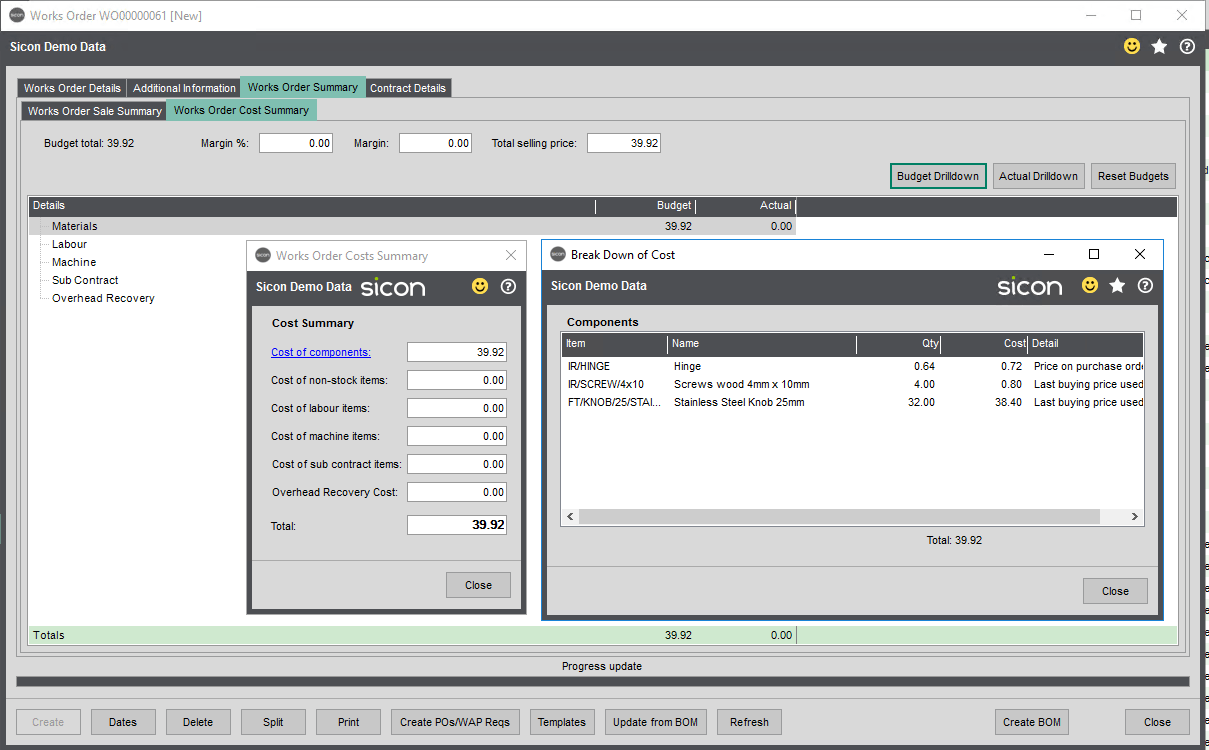Open help icon in Works Order Costs Summary dialog

508,286
